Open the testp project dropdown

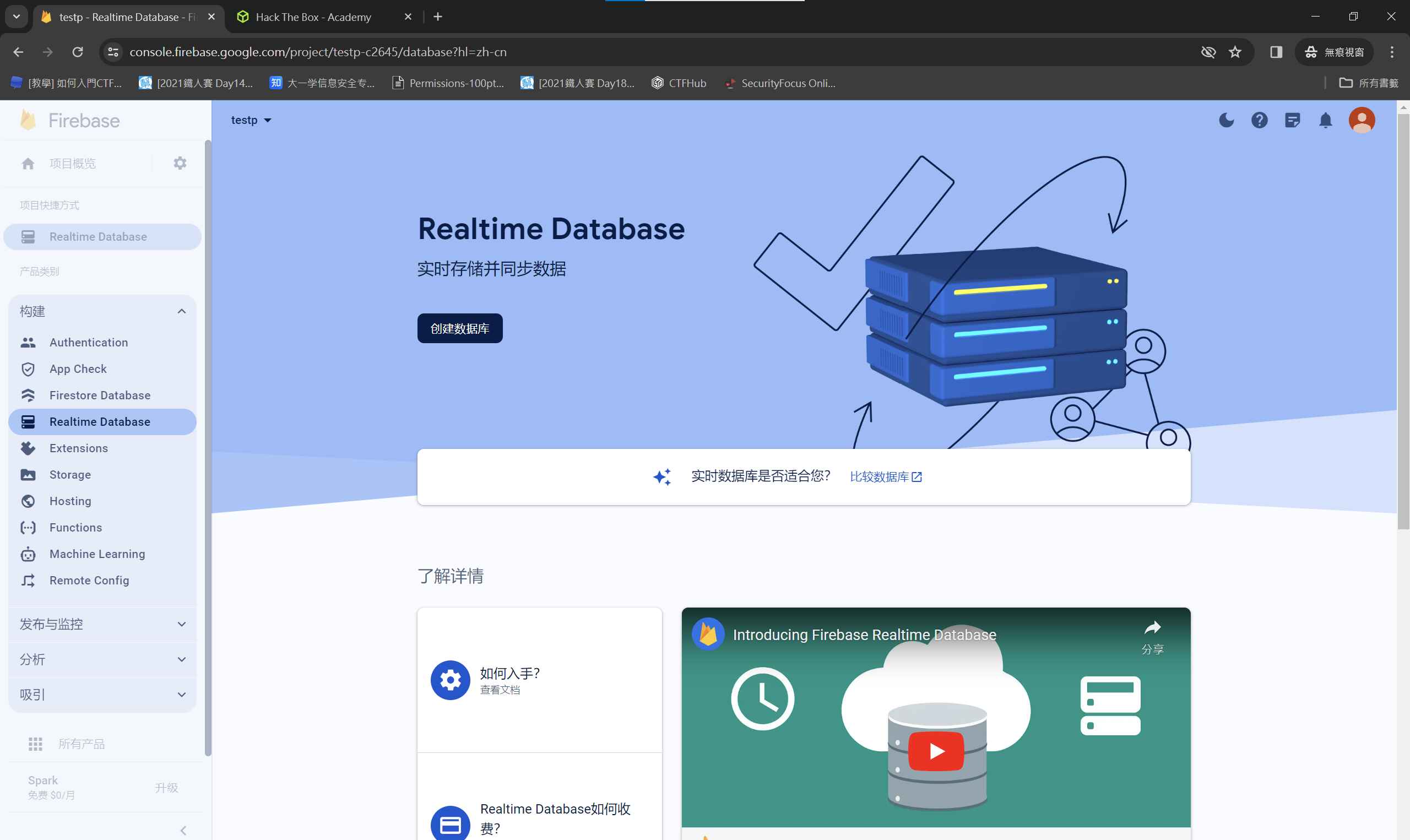(251, 120)
